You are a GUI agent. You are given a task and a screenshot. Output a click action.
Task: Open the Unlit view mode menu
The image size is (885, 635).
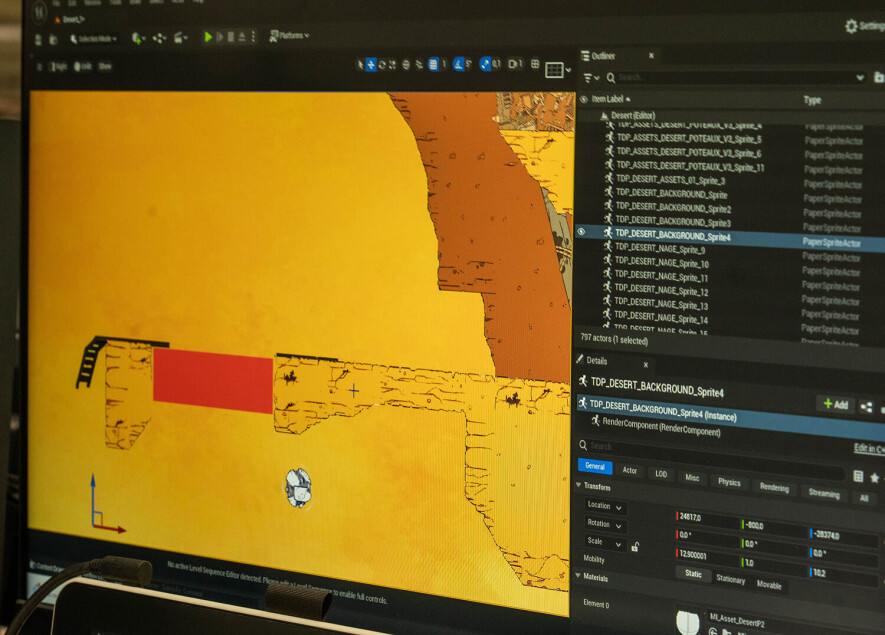(82, 67)
